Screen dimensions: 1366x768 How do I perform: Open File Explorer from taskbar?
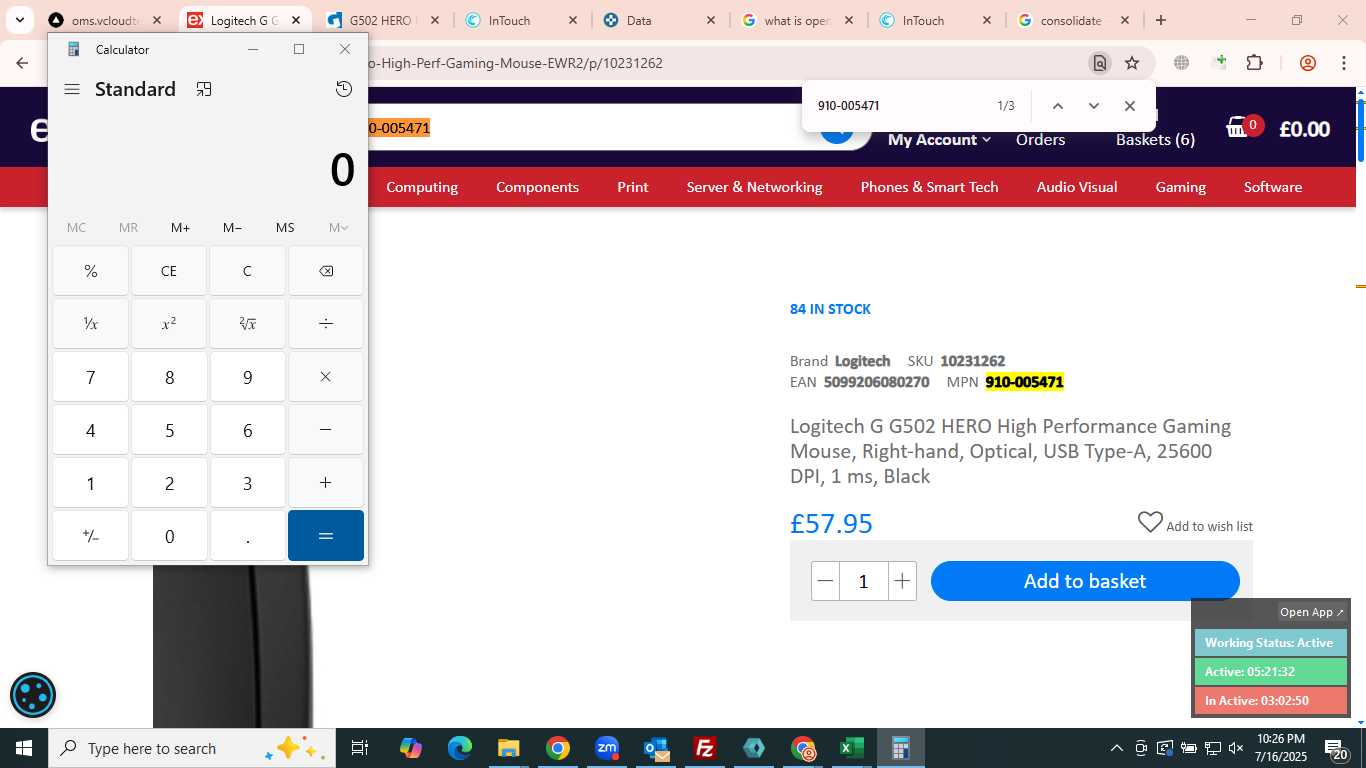coord(508,748)
